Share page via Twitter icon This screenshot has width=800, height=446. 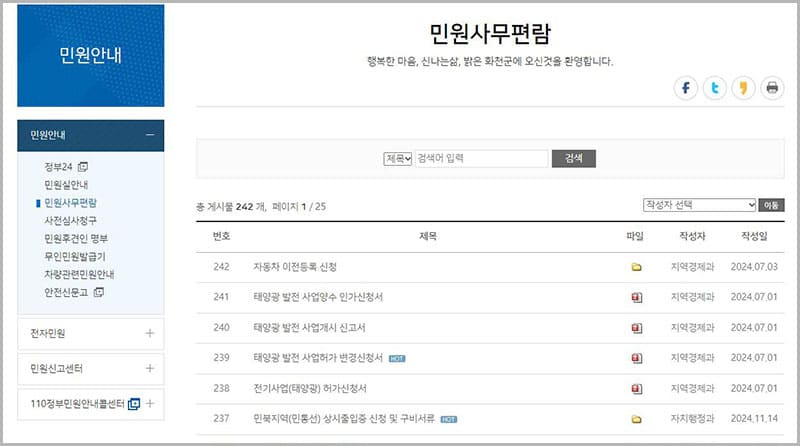(714, 88)
